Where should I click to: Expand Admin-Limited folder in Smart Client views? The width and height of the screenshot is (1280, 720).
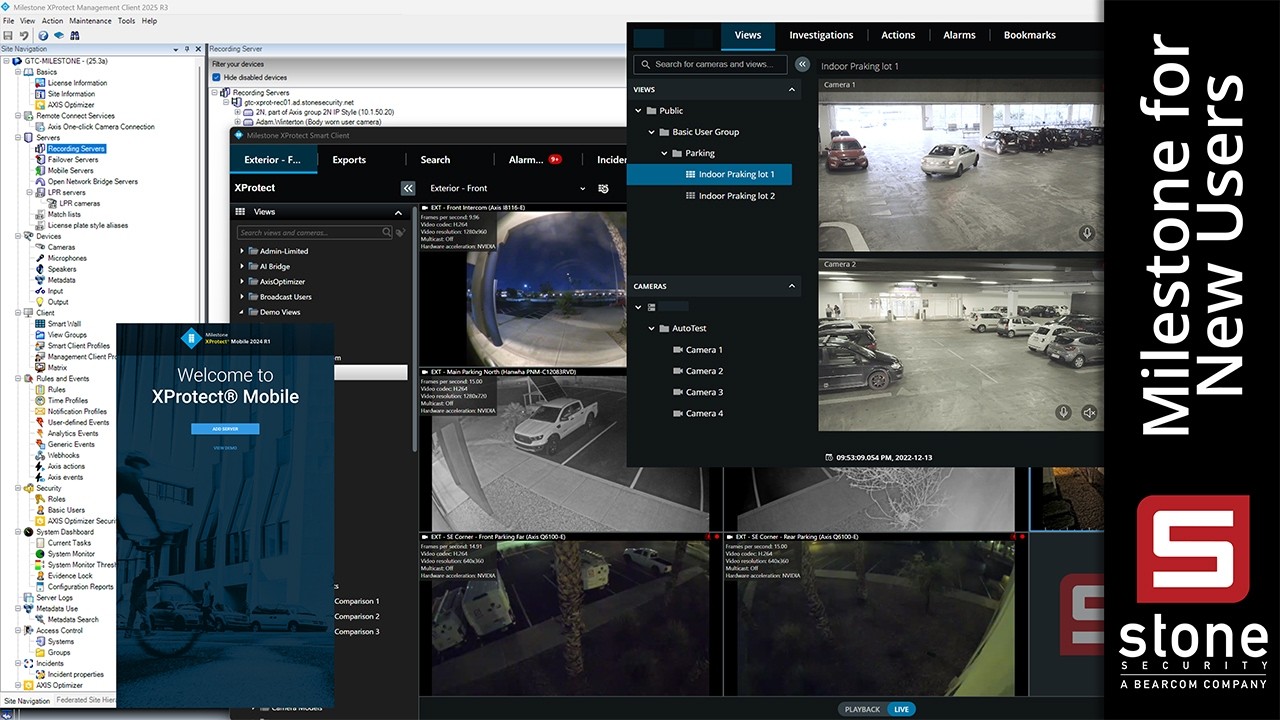(242, 251)
